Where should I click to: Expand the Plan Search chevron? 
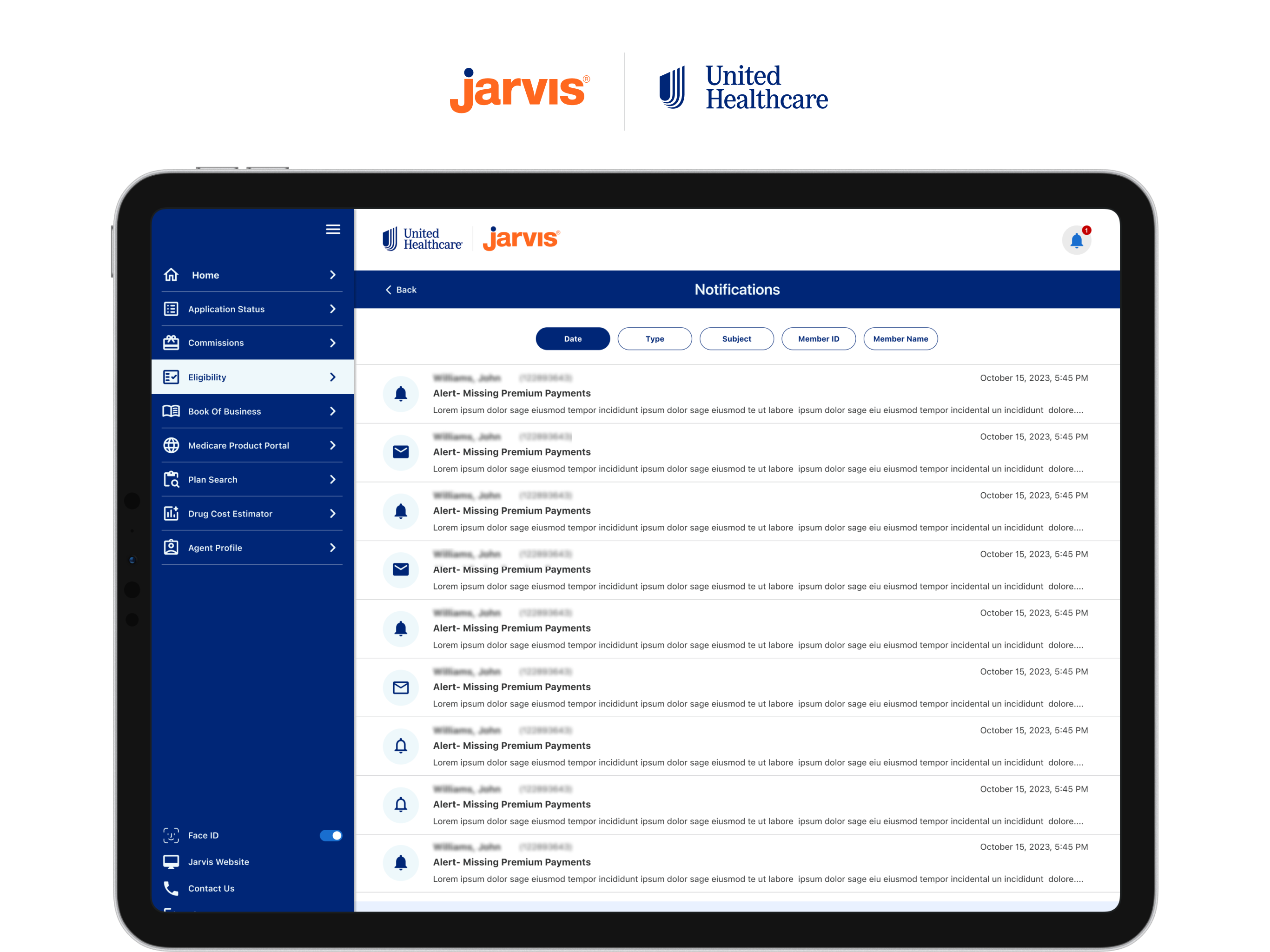point(332,479)
